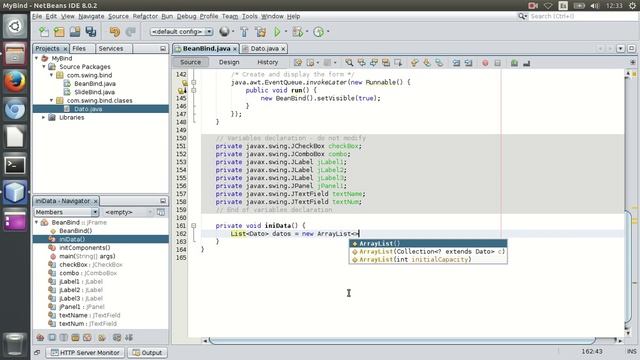Open Terminal from the Ubuntu launcher

pyautogui.click(x=15, y=165)
